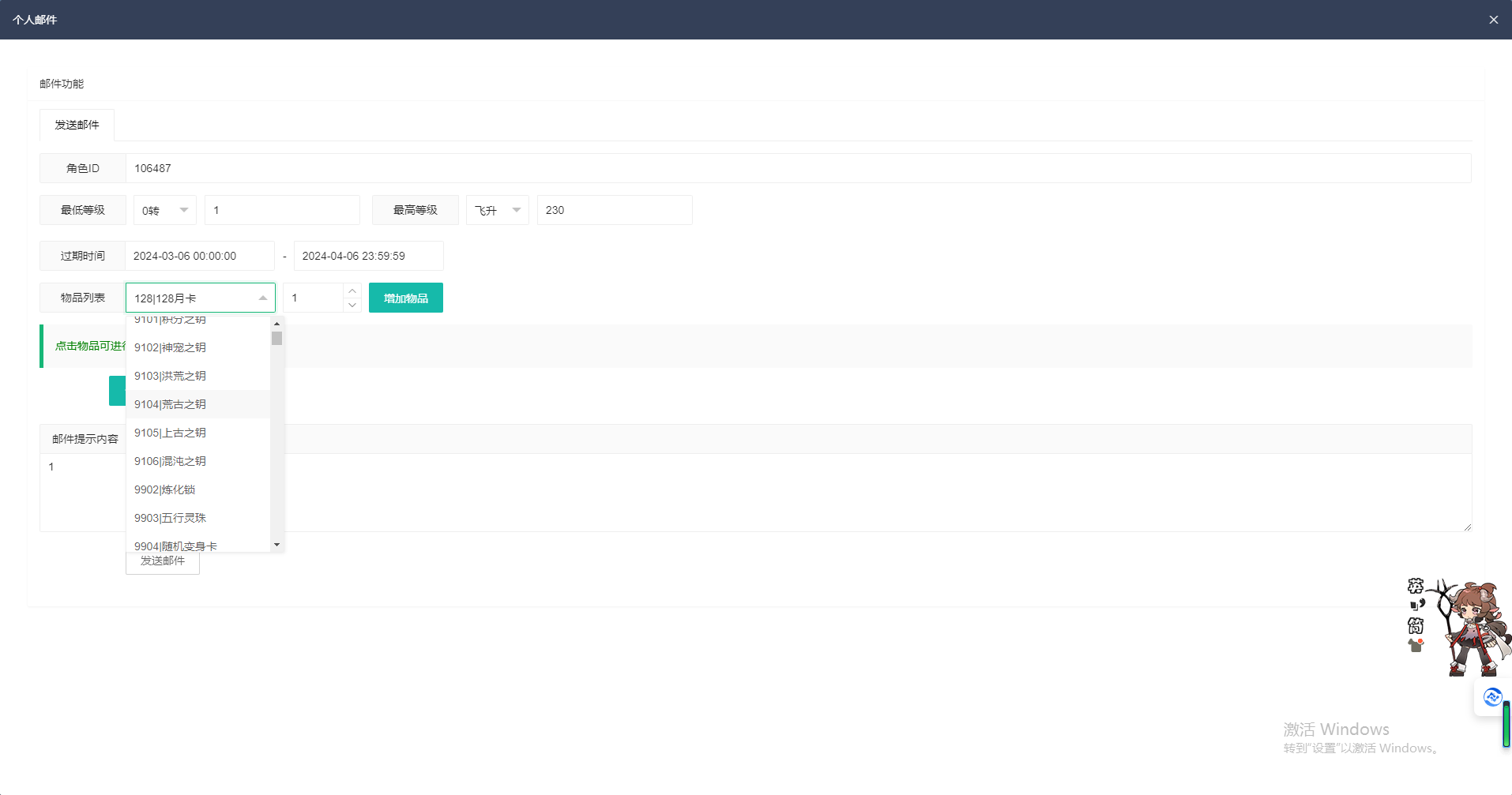Screen dimensions: 1512x795
Task: Select 9104|荒古之钥 from the list
Action: (198, 404)
